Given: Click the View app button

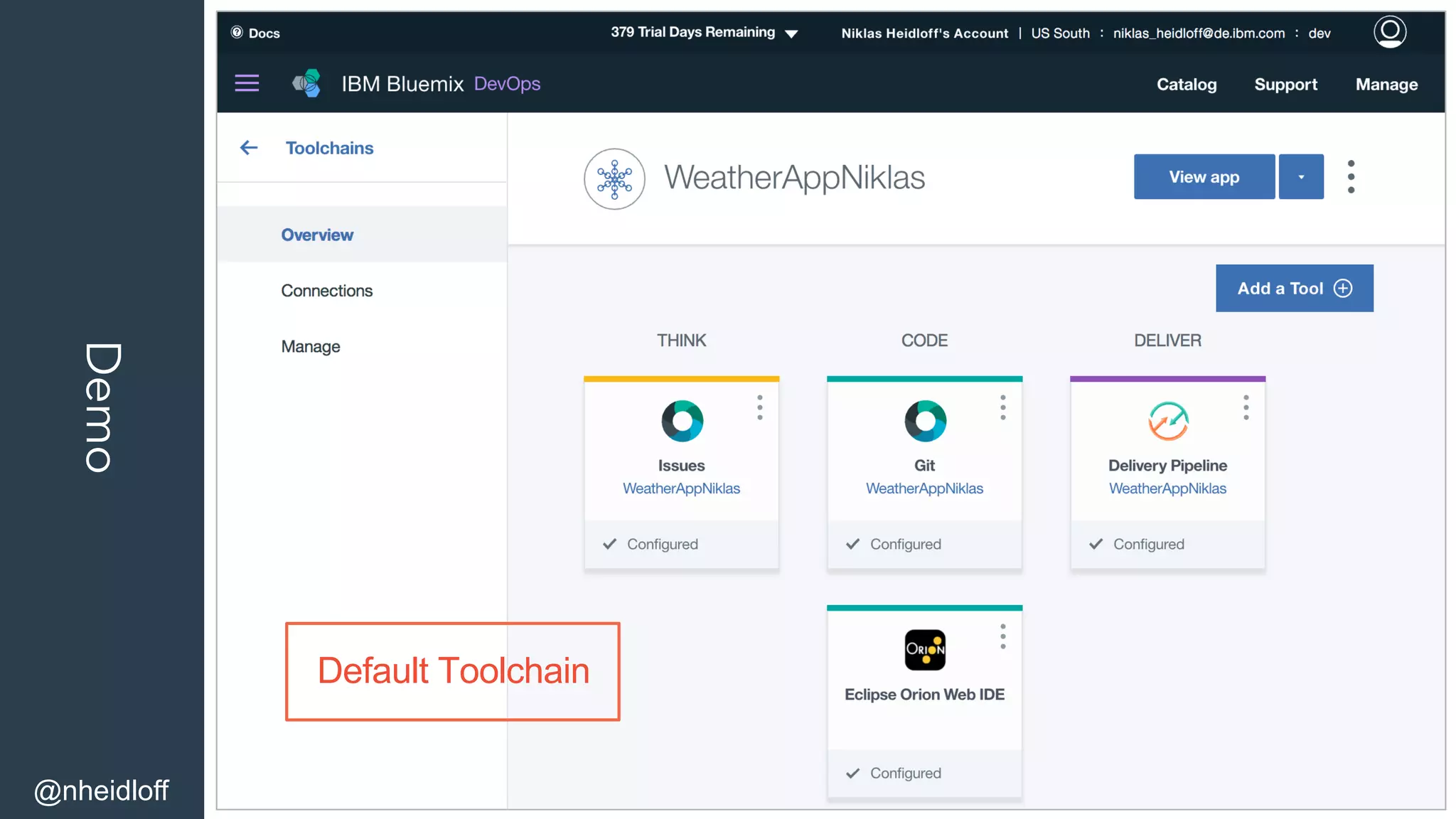Looking at the screenshot, I should tap(1204, 176).
